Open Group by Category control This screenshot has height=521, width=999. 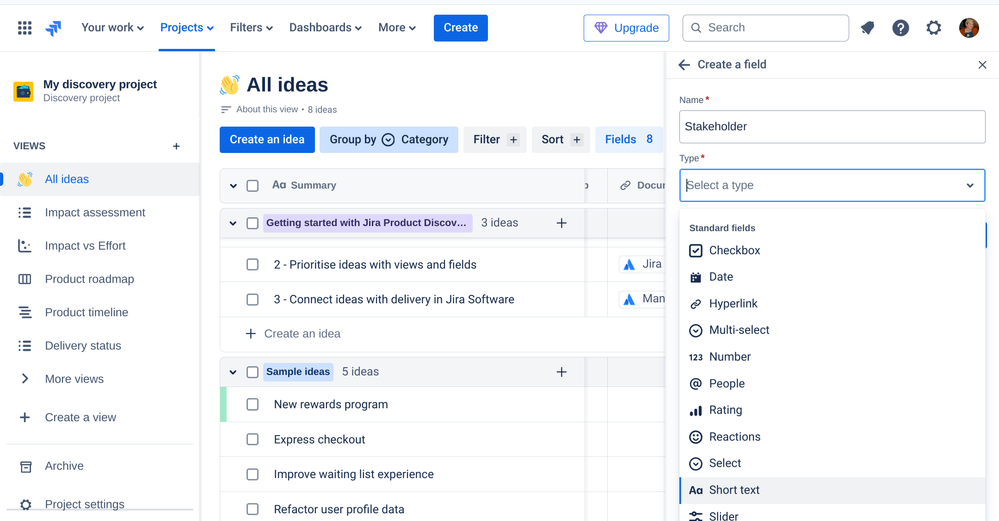[x=389, y=140]
